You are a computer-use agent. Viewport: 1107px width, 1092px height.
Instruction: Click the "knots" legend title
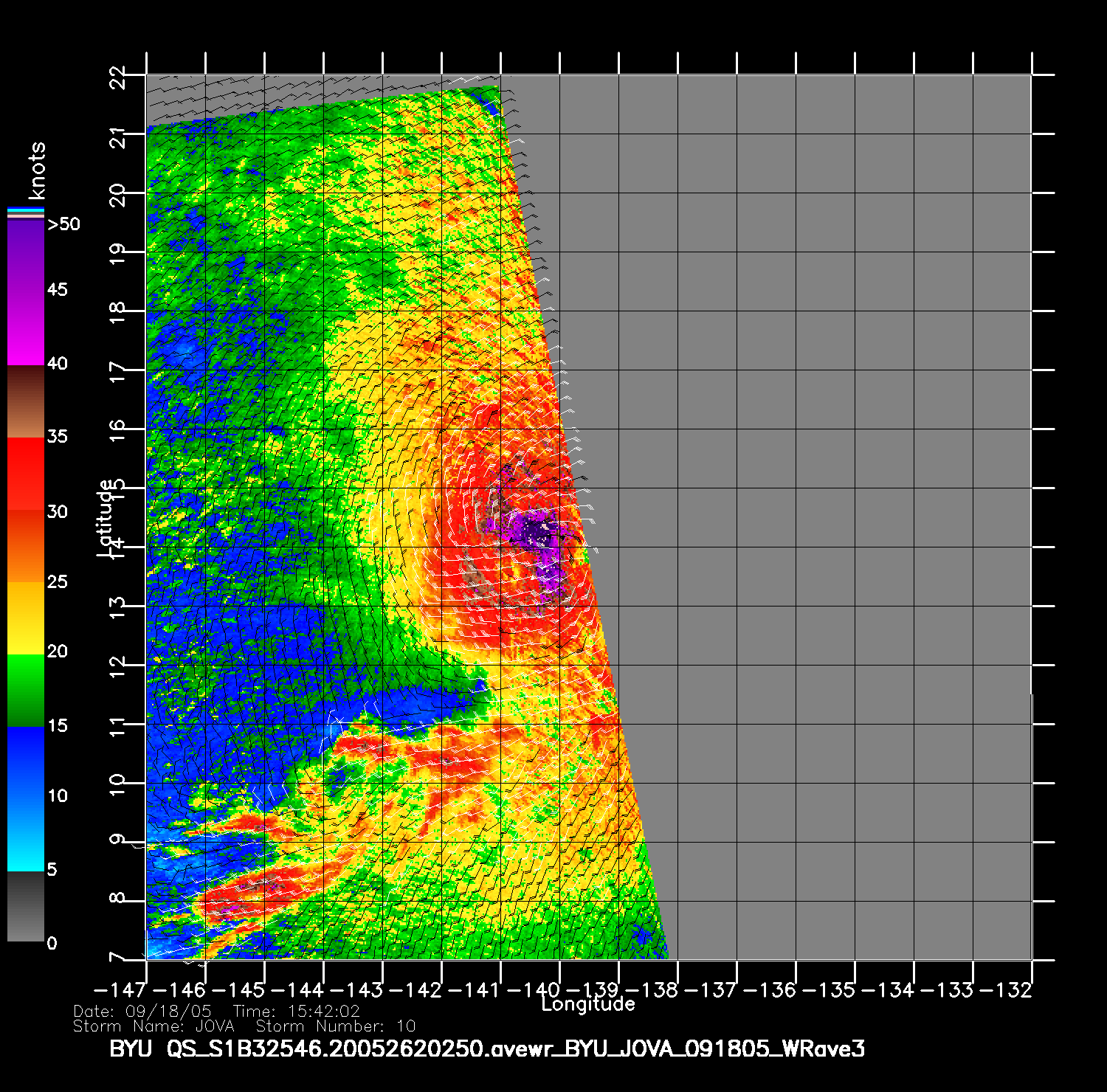(36, 170)
